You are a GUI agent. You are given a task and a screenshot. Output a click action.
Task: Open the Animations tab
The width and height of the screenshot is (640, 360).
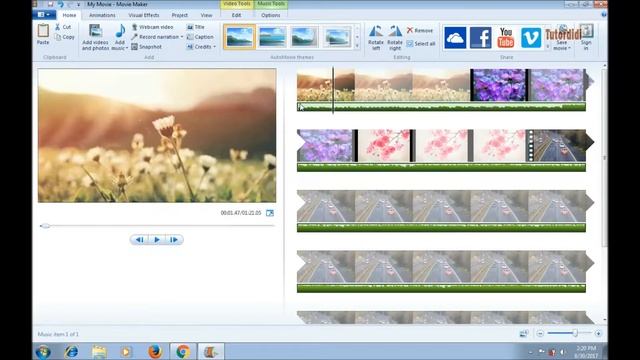coord(102,15)
